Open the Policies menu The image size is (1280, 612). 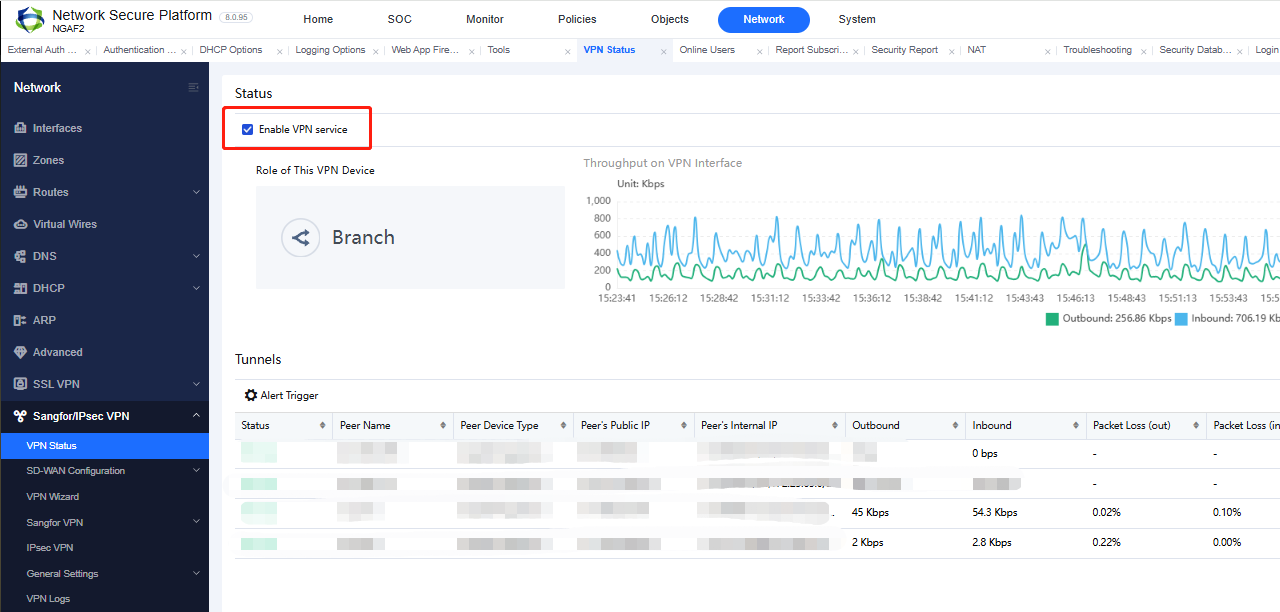577,19
